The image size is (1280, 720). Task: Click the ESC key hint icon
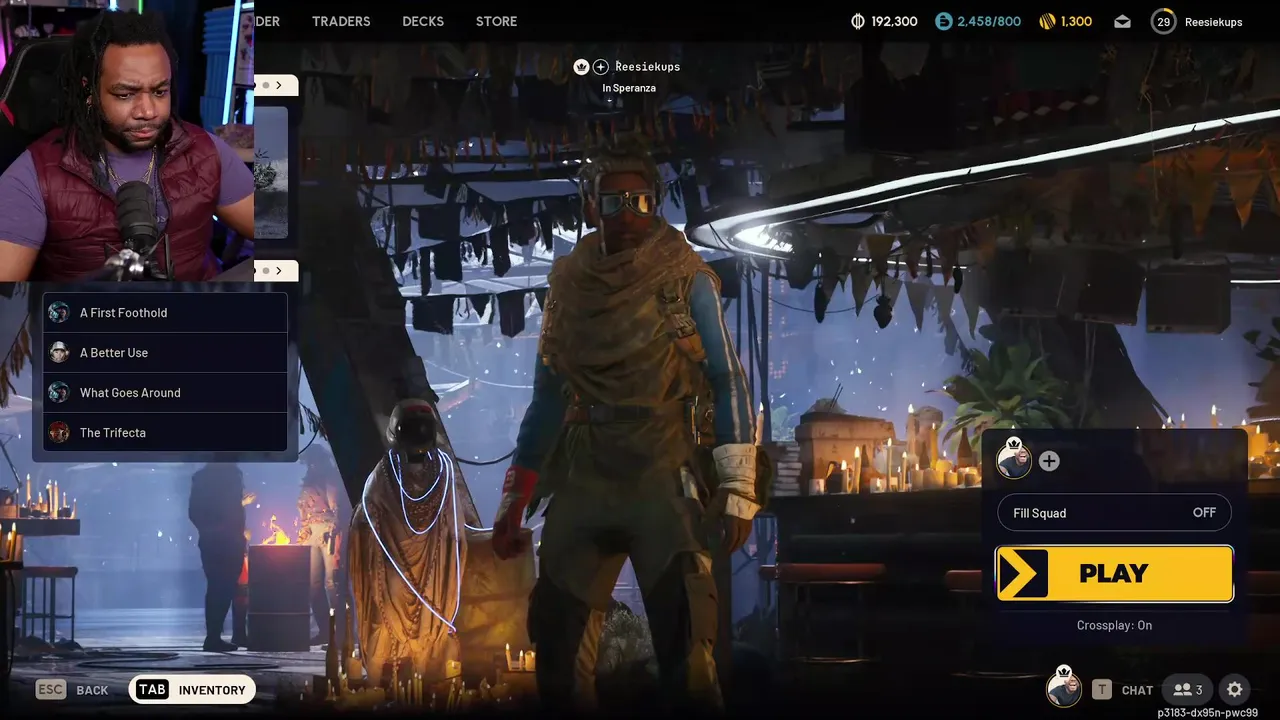tap(51, 689)
